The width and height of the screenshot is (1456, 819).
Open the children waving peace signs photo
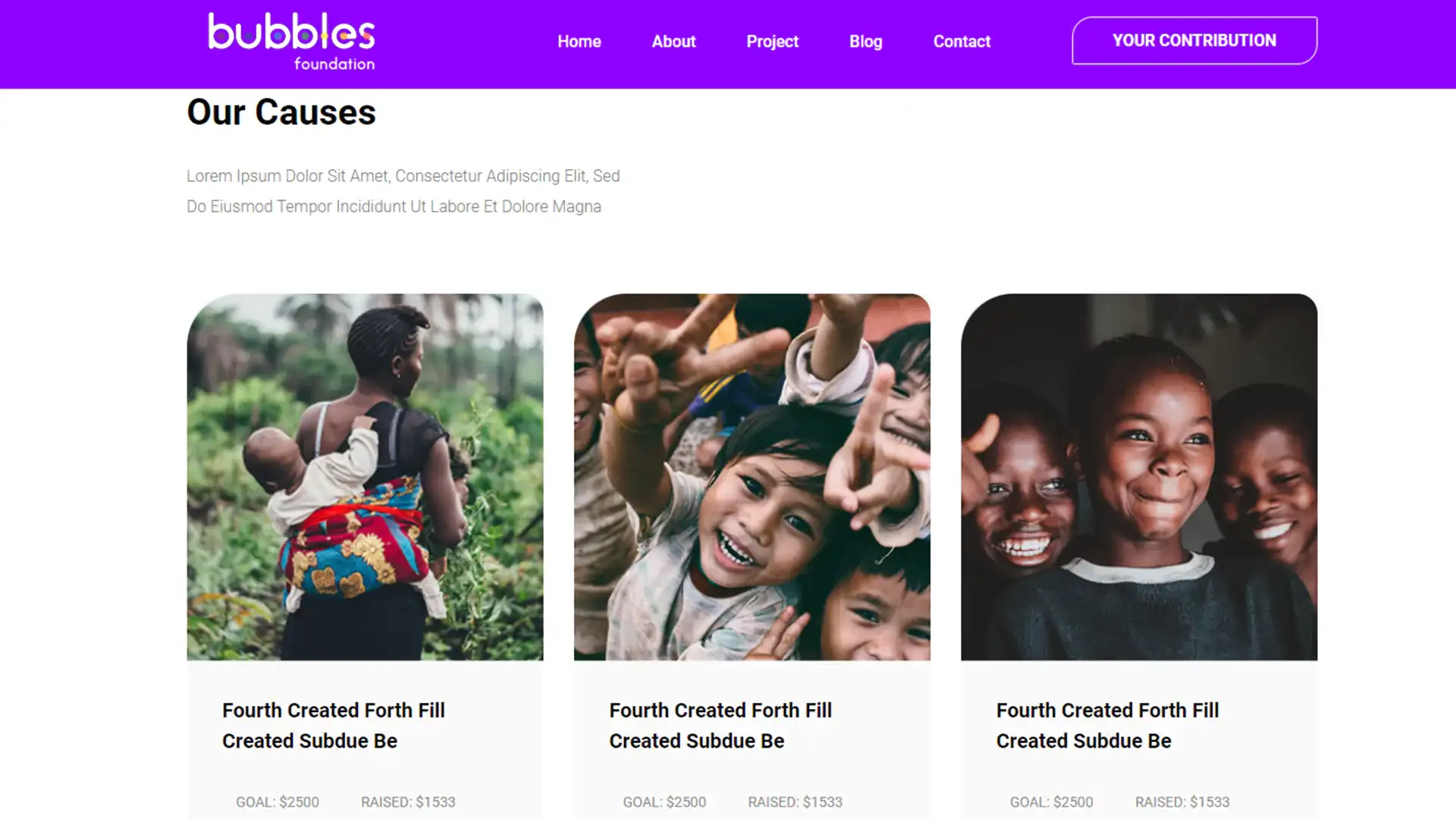(x=752, y=476)
